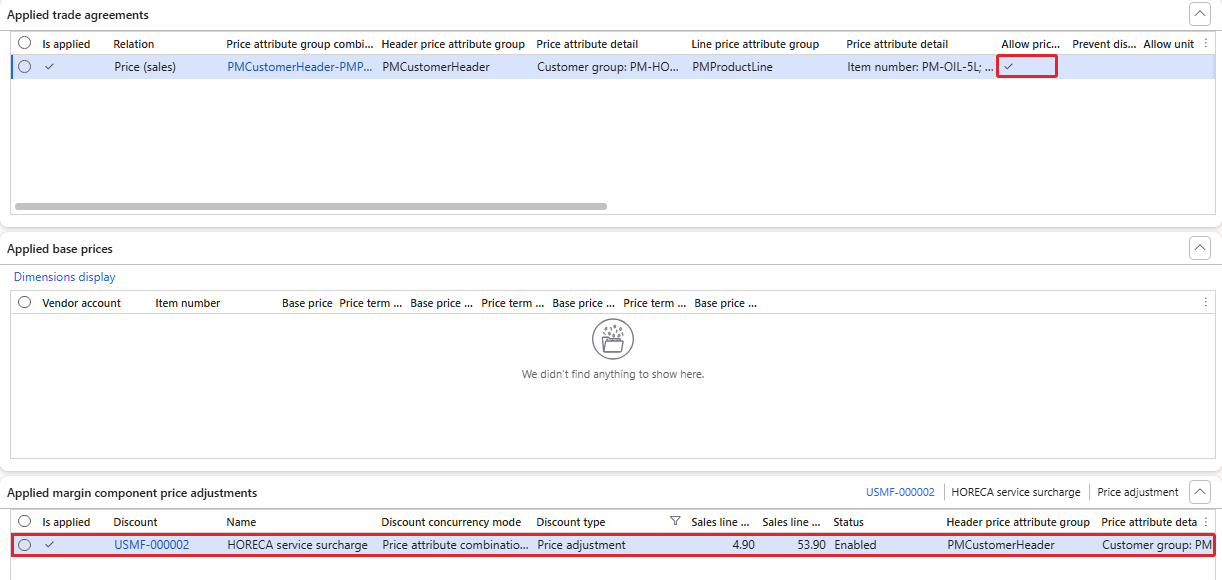Open PMCustomerHeader-PMP... combination link

coord(300,67)
